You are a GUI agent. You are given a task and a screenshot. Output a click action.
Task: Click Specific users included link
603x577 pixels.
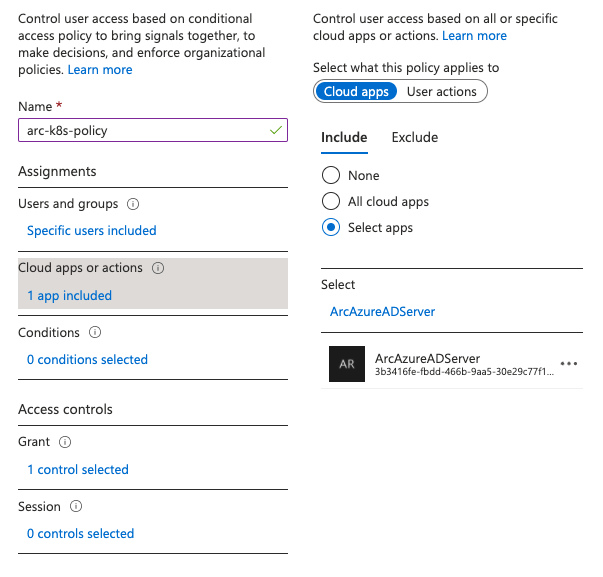click(91, 230)
